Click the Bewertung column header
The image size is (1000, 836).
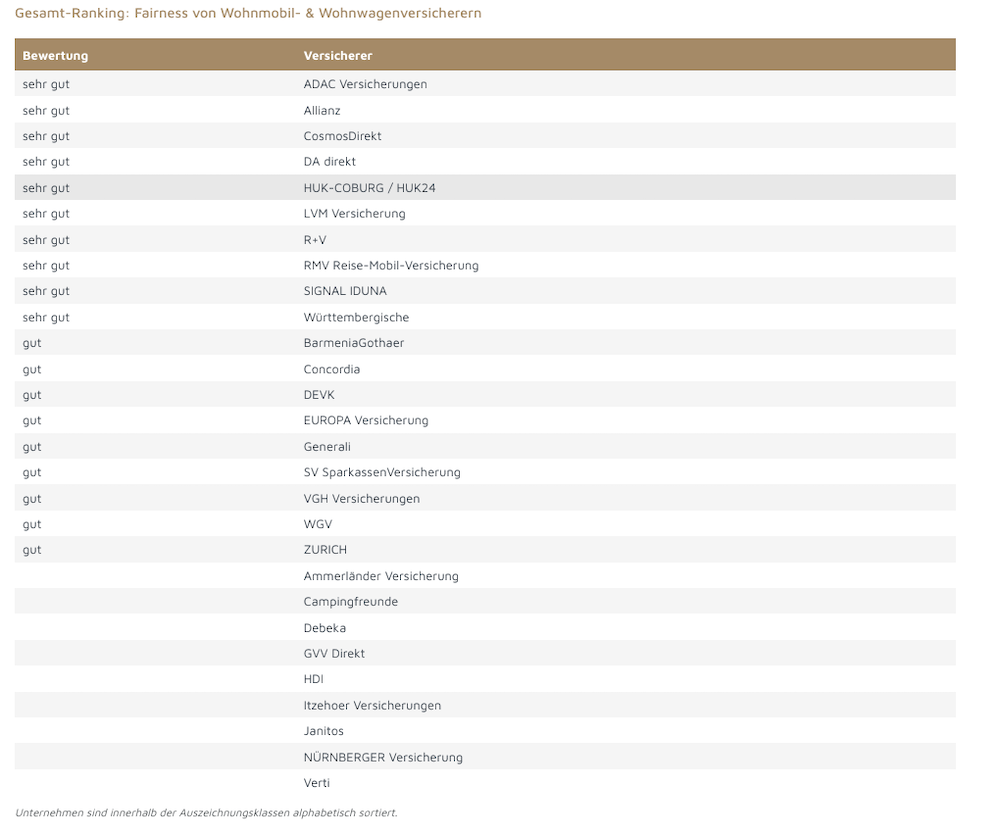(55, 55)
